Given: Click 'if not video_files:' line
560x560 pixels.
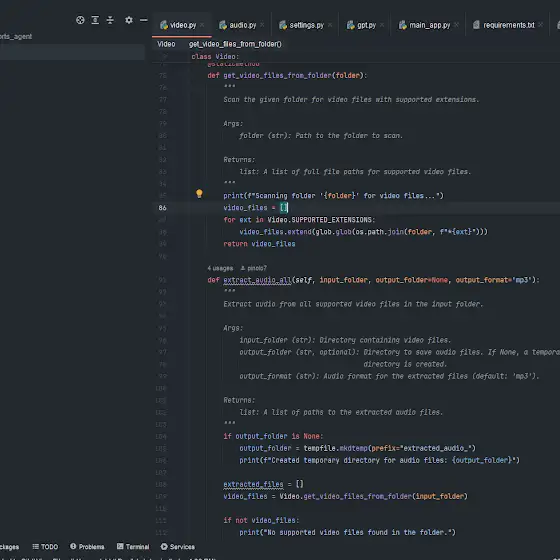Looking at the screenshot, I should [261, 520].
